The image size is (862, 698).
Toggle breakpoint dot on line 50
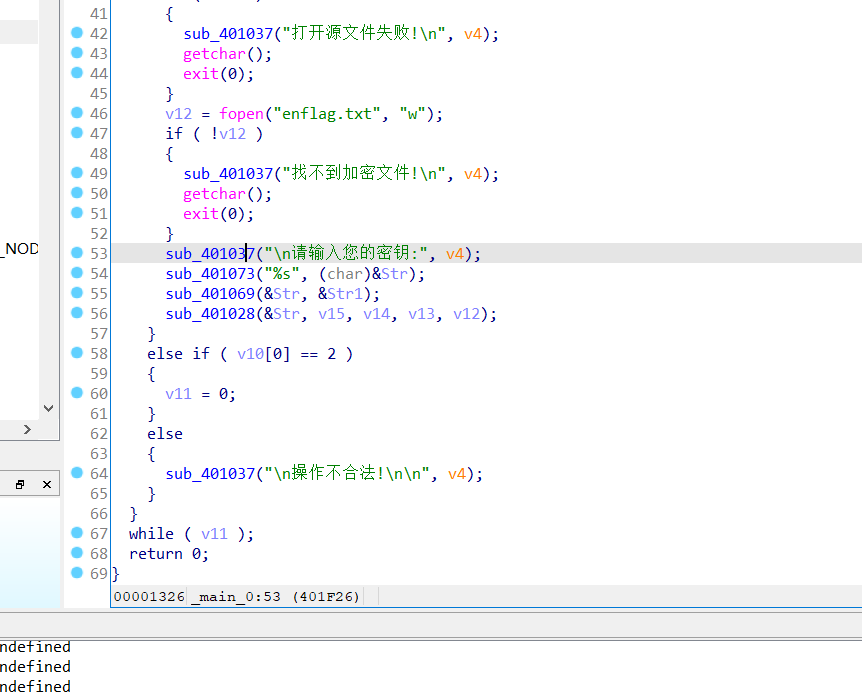pyautogui.click(x=77, y=193)
